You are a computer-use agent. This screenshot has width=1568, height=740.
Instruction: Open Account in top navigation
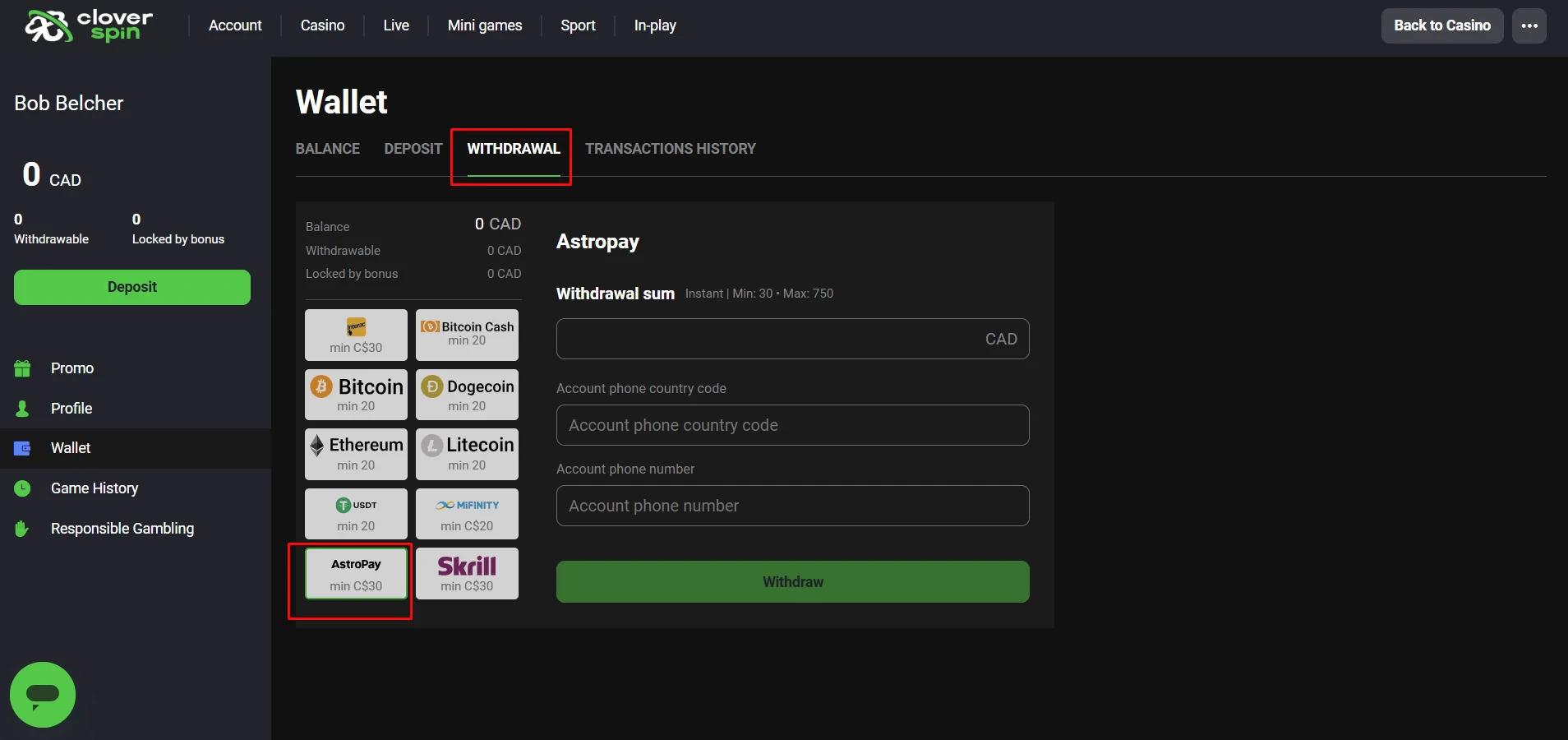point(235,25)
